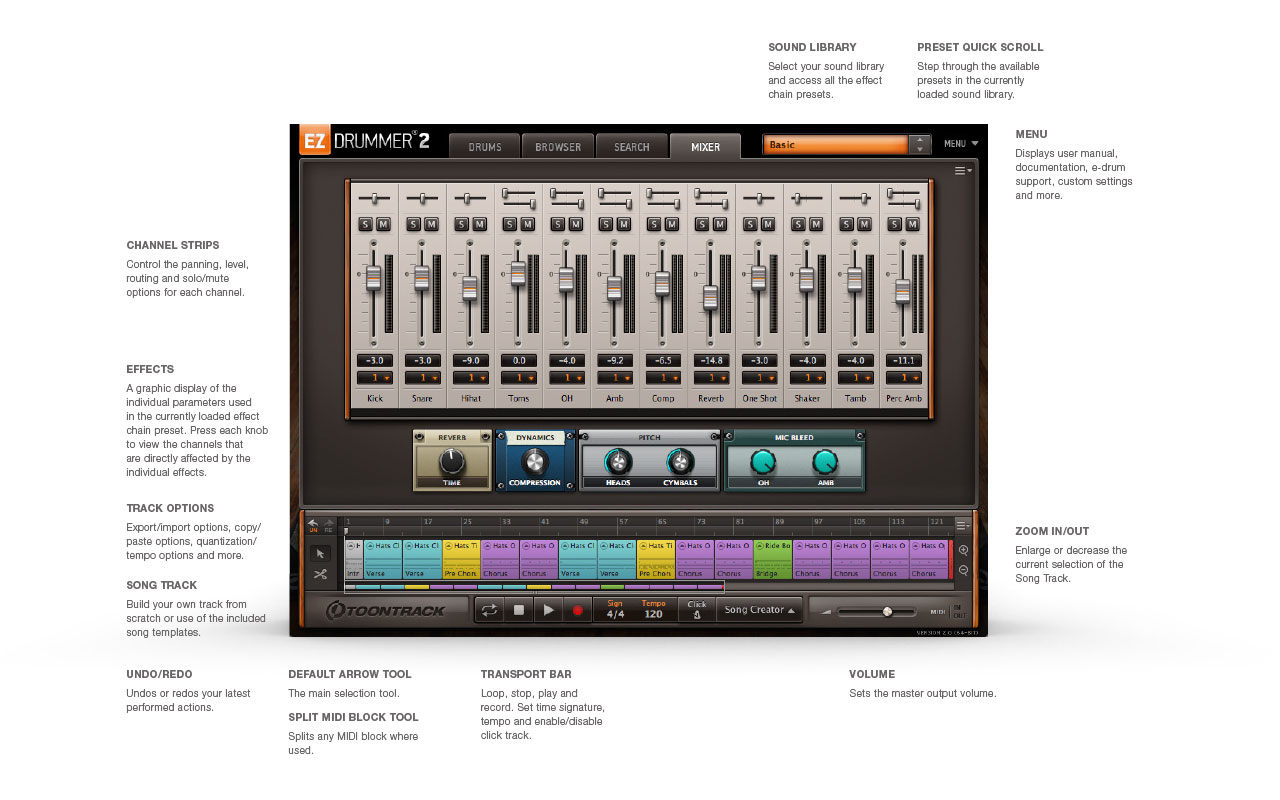The image size is (1280, 800).
Task: Step to the previous preset with up arrow
Action: click(x=920, y=140)
